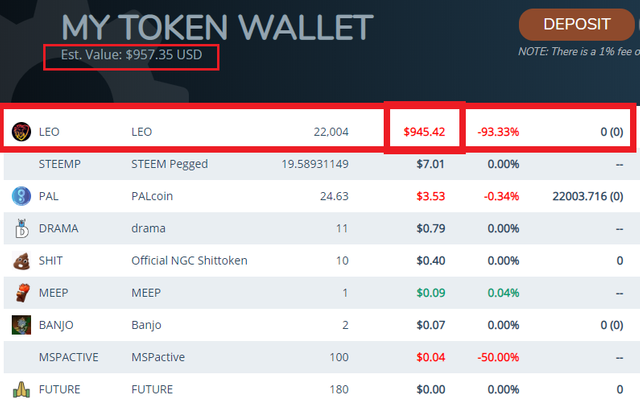Select the MSPACTIVE token symbol
Screen dimensions: 640x408
[x=68, y=356]
